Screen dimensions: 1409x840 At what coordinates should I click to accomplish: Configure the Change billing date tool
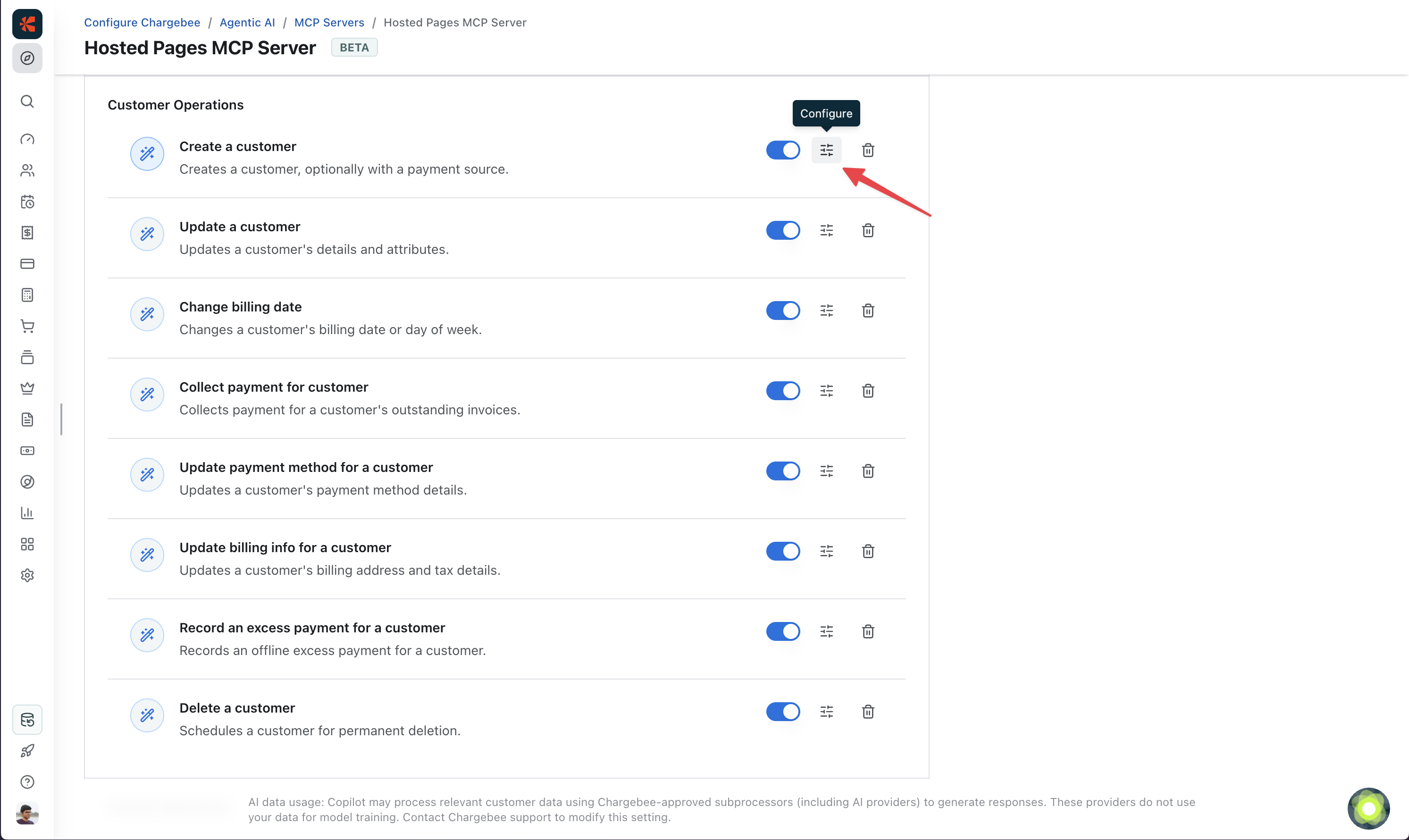tap(826, 311)
